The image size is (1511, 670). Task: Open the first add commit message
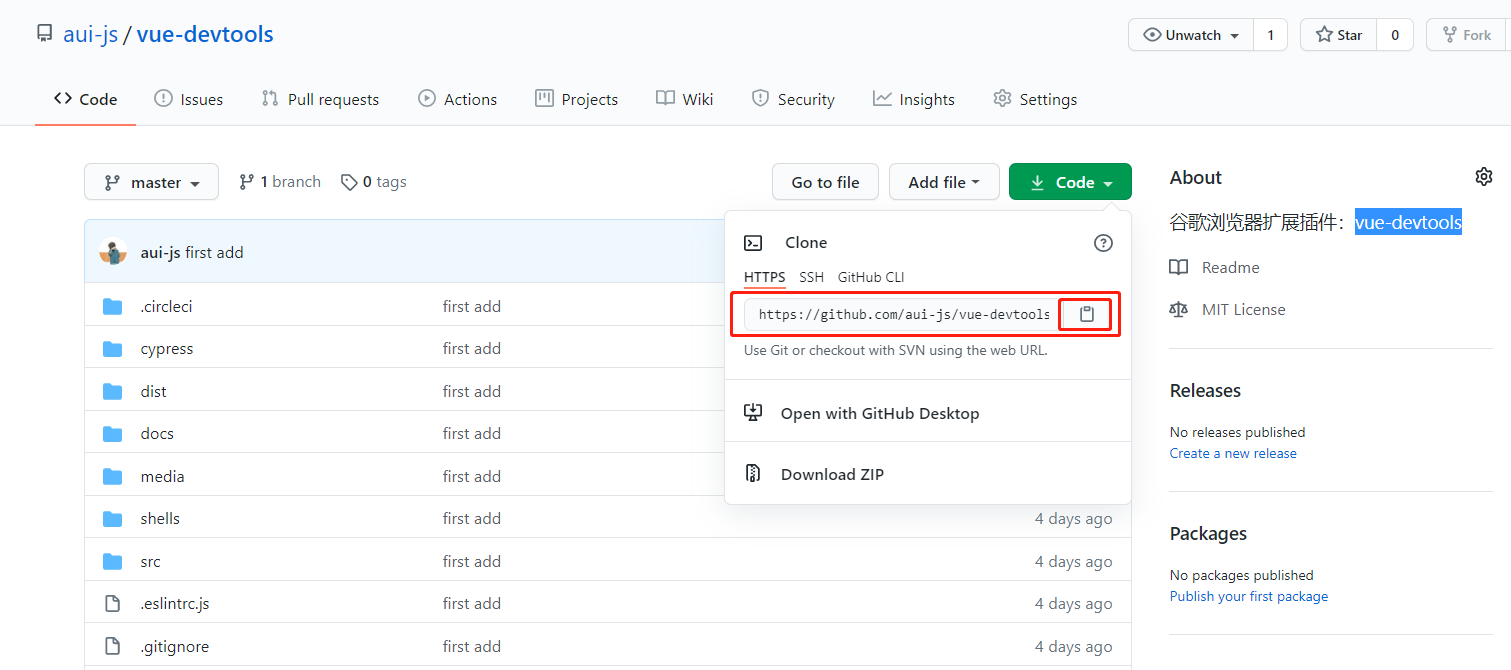tap(214, 252)
